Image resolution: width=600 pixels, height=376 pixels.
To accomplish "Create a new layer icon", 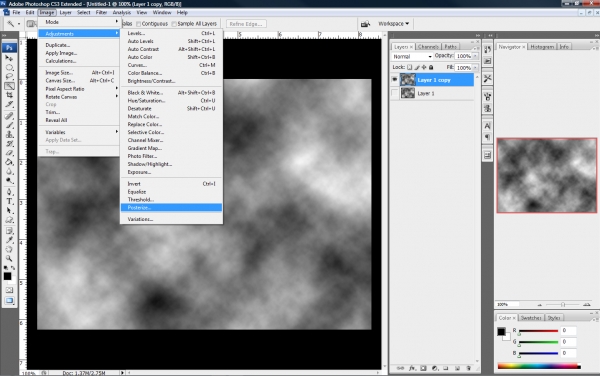I will pos(457,368).
